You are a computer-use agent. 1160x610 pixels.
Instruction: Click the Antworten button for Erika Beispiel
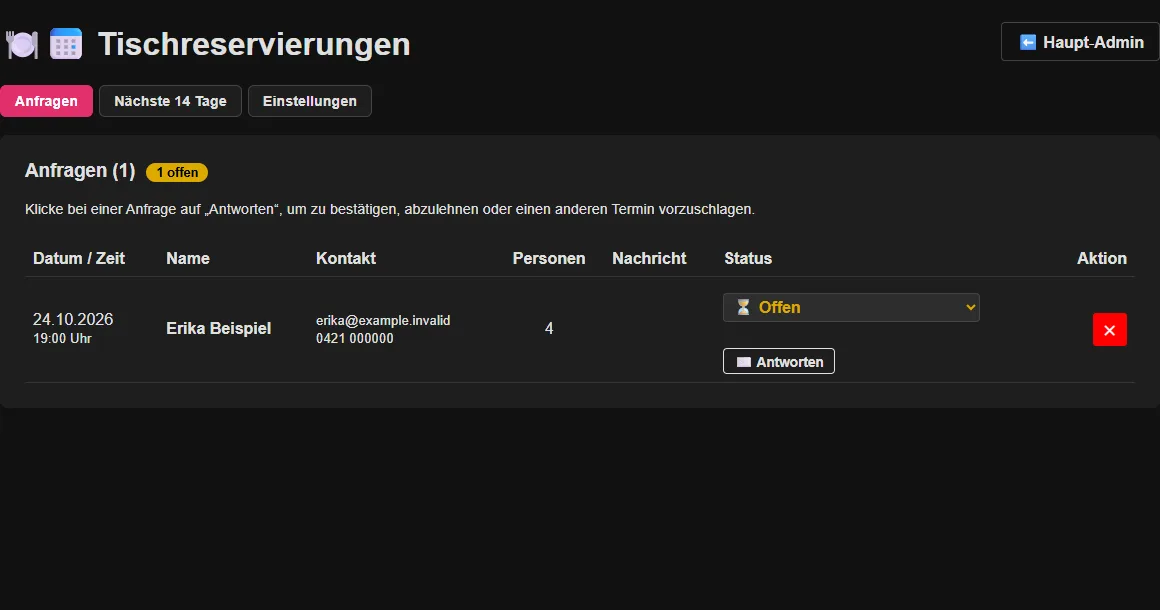[778, 362]
